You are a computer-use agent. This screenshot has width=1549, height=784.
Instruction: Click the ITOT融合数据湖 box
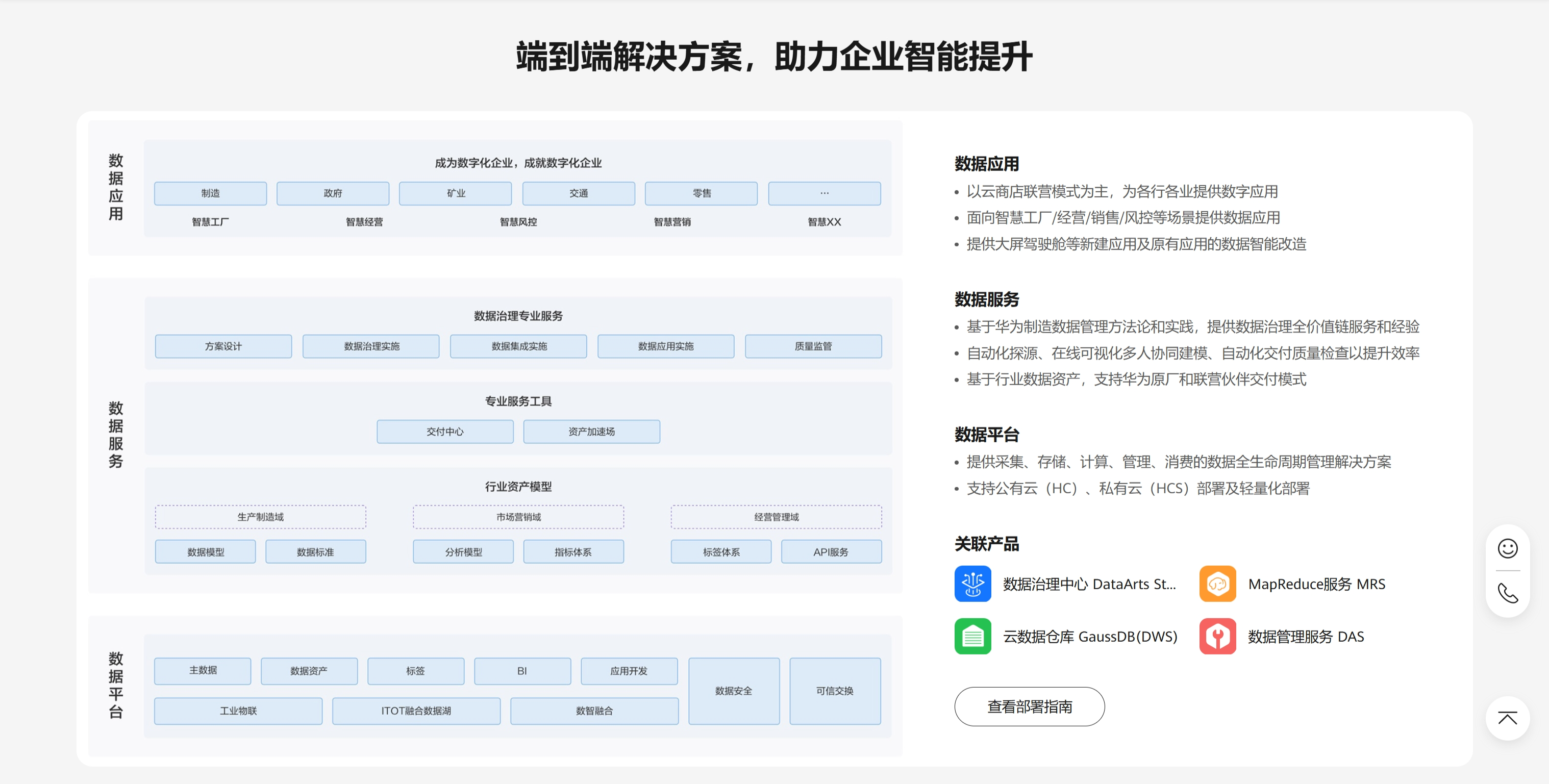pos(416,711)
